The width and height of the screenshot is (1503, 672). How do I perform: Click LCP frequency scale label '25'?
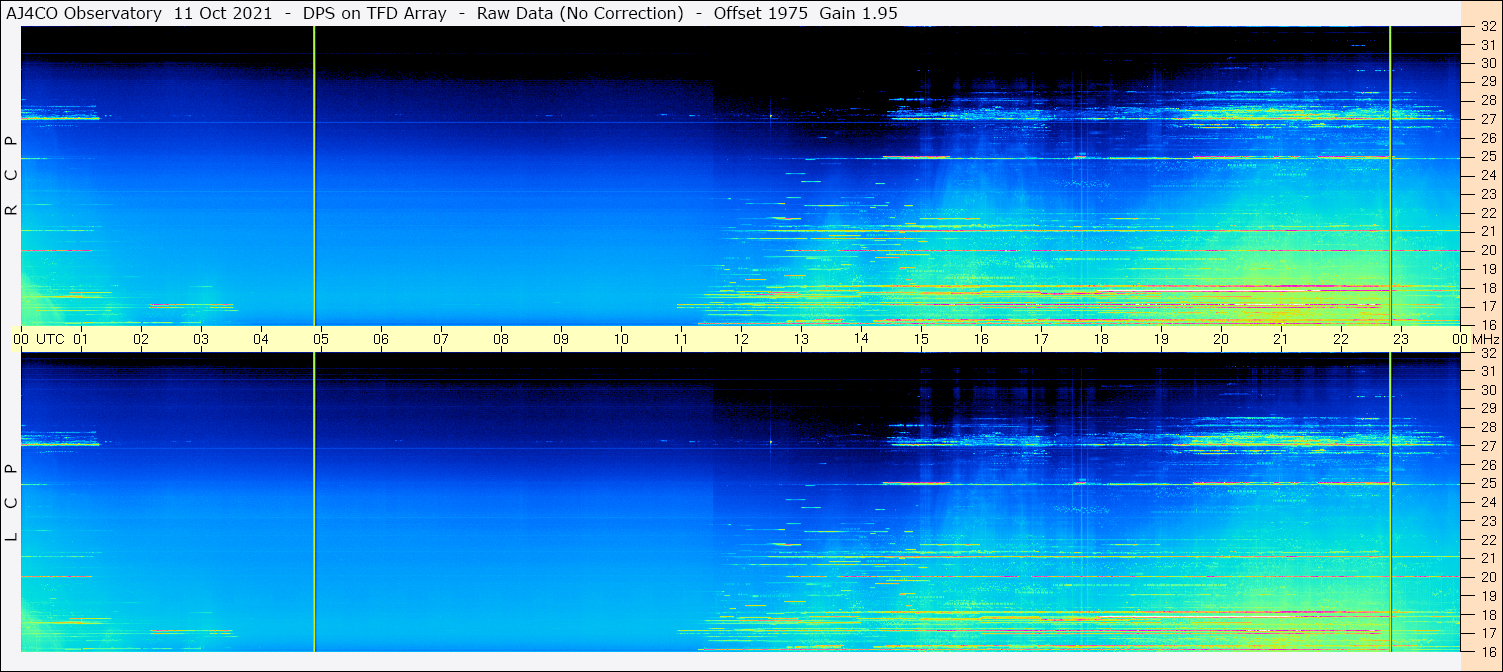click(1488, 483)
